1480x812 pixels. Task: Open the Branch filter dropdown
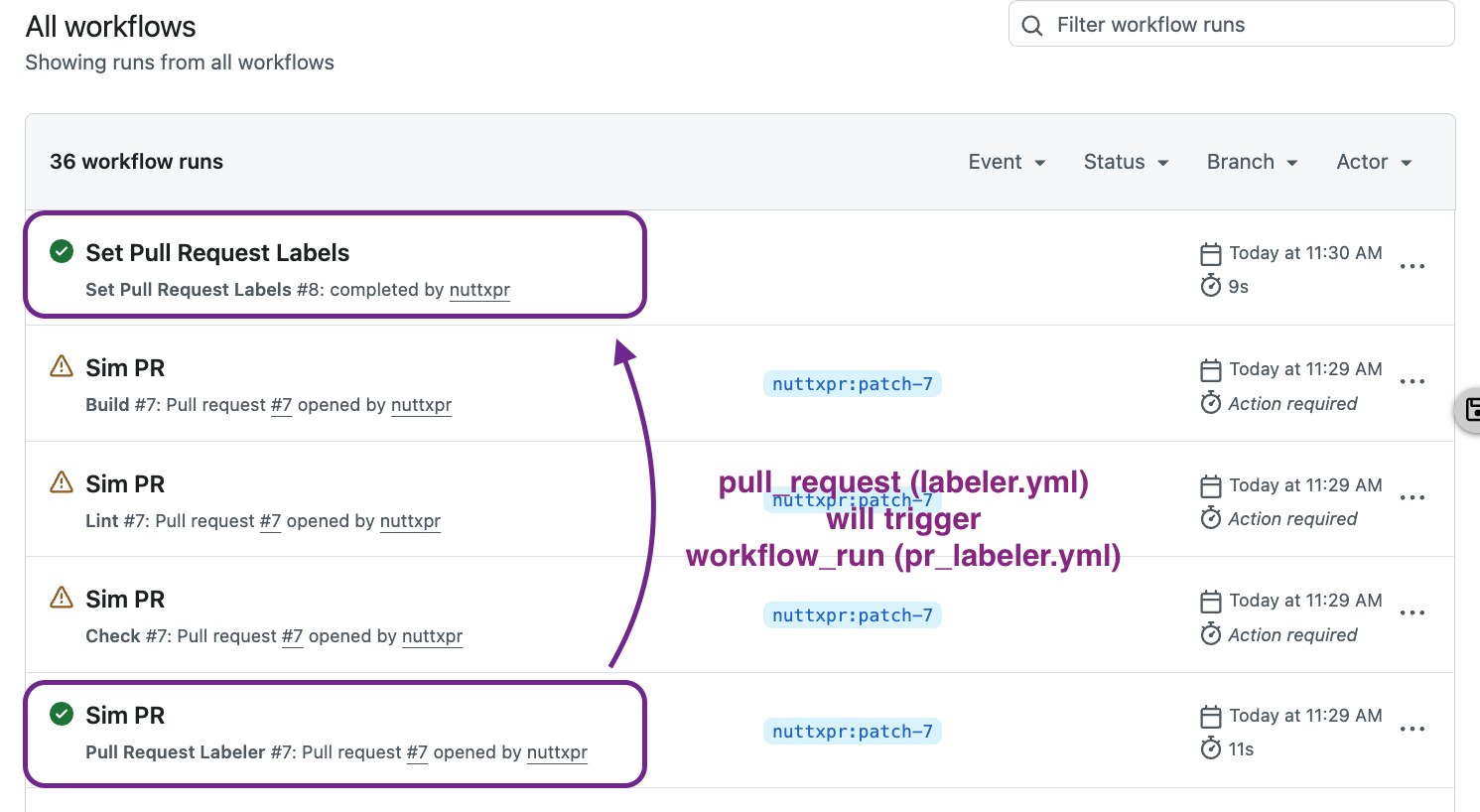tap(1251, 161)
